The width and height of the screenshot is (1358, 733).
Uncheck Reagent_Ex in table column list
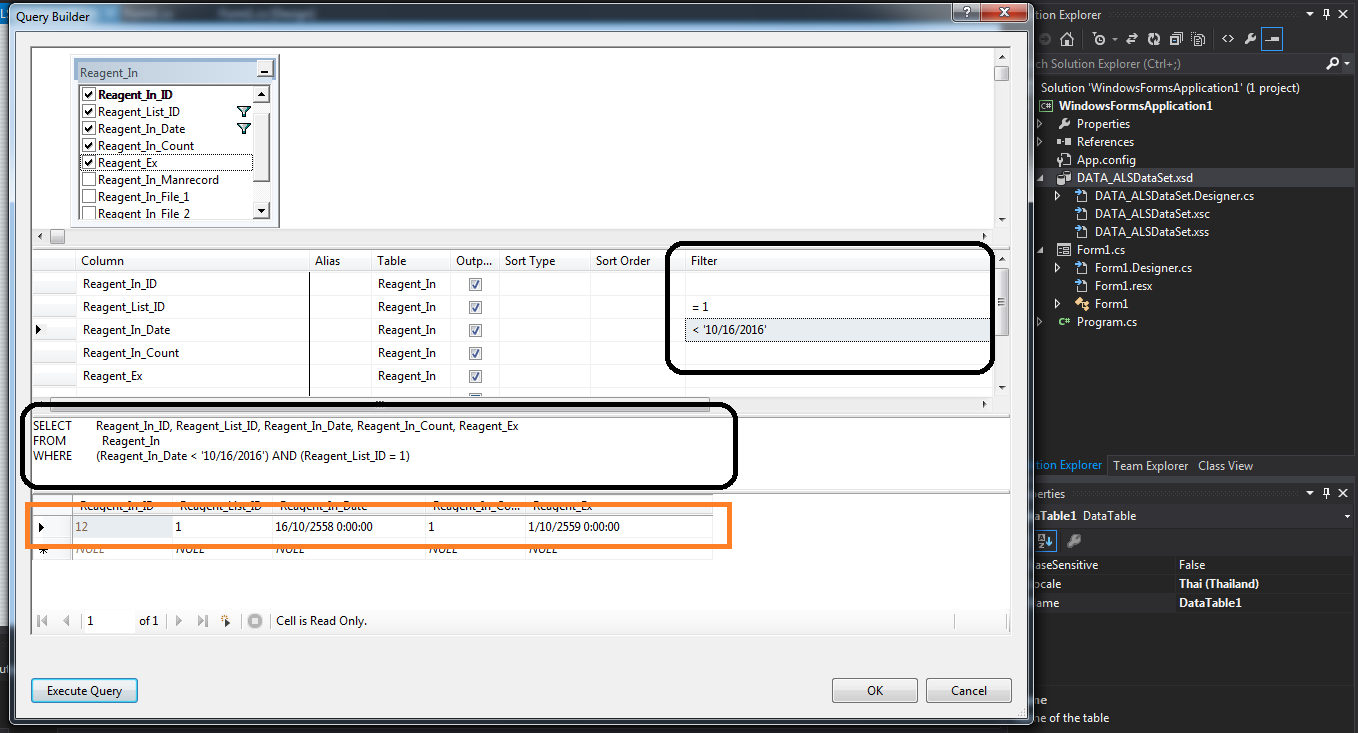pos(89,163)
